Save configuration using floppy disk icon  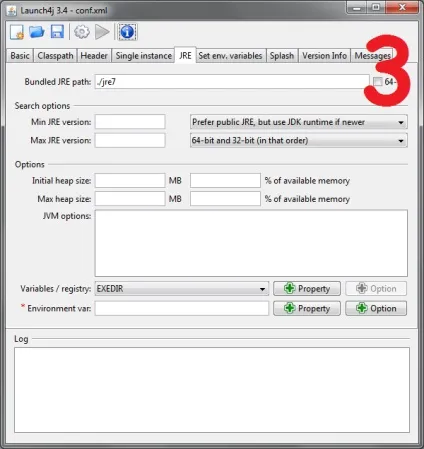click(x=57, y=32)
